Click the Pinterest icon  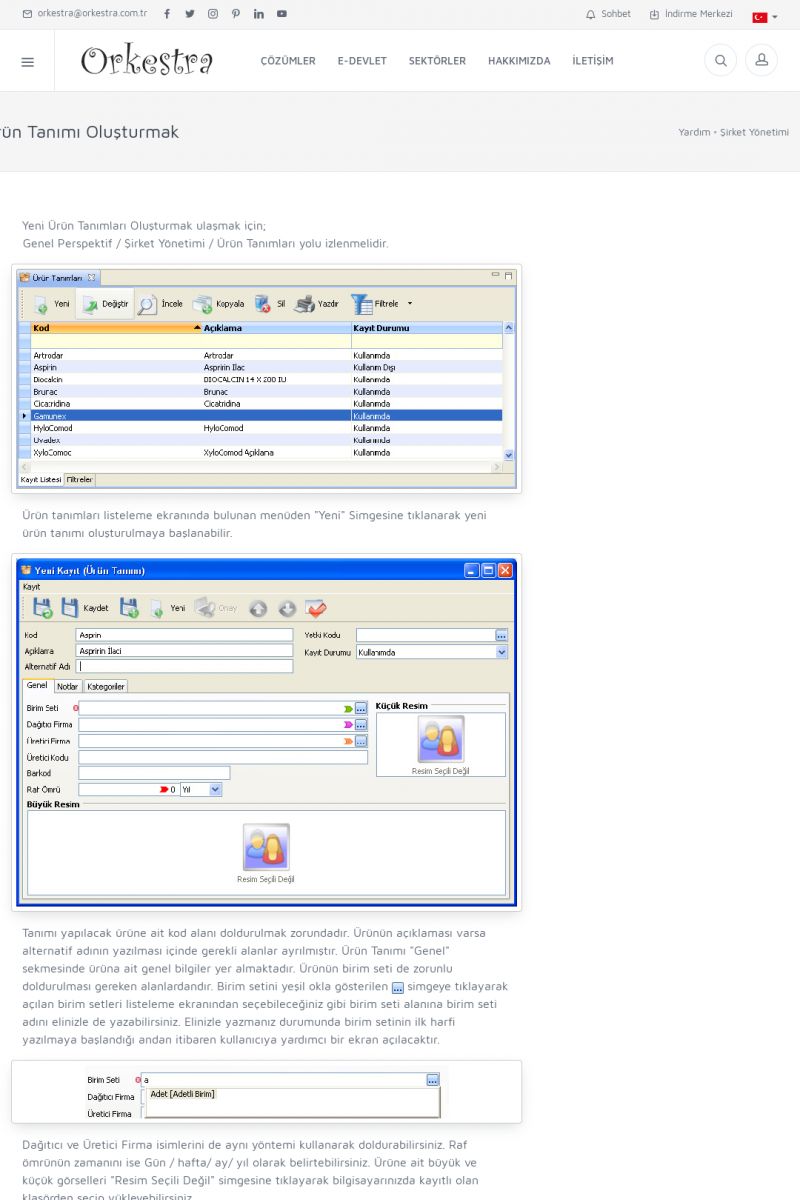click(x=236, y=14)
